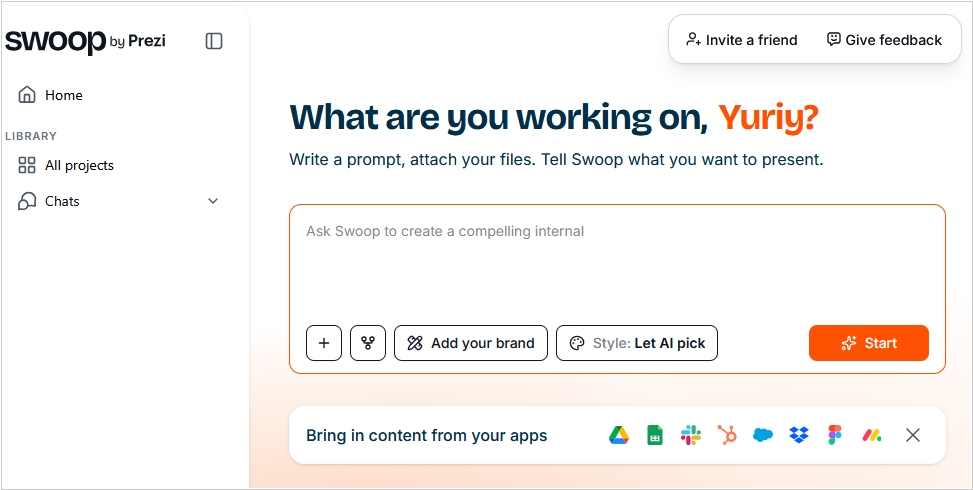Click the monday.com app icon

872,435
